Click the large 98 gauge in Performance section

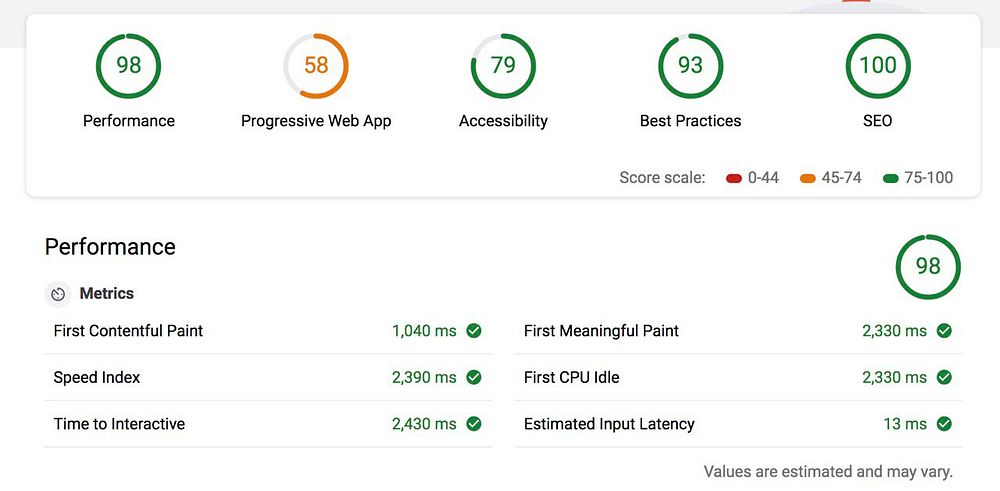tap(928, 267)
